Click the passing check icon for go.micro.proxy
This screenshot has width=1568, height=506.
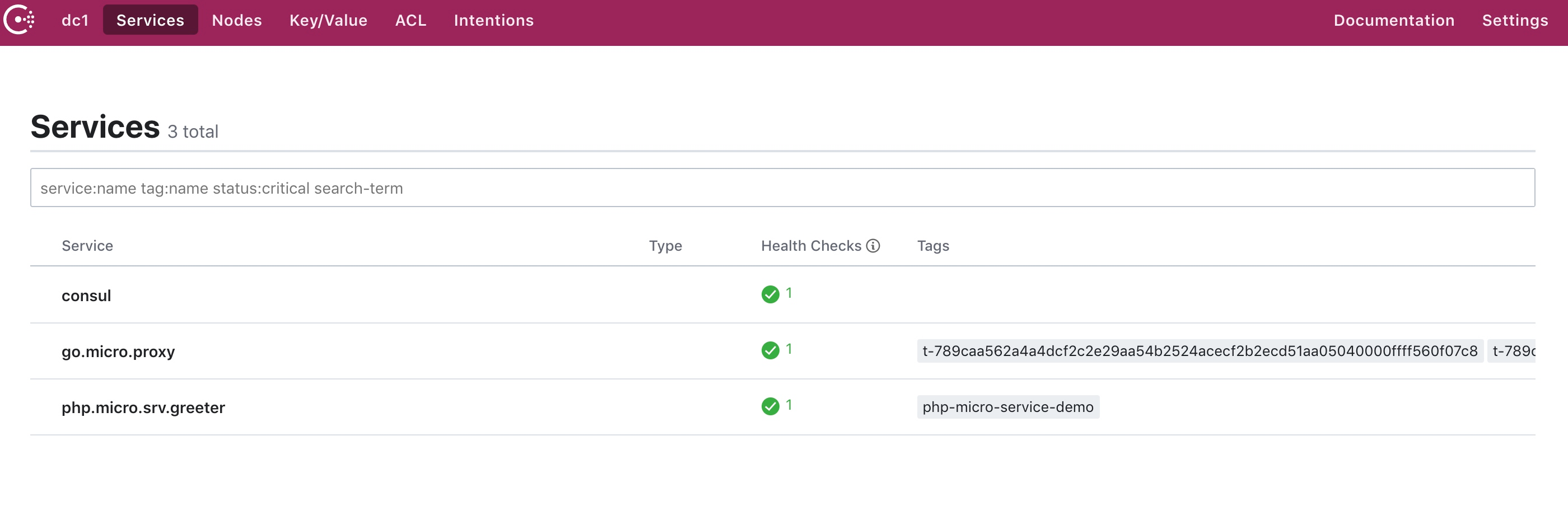(769, 350)
